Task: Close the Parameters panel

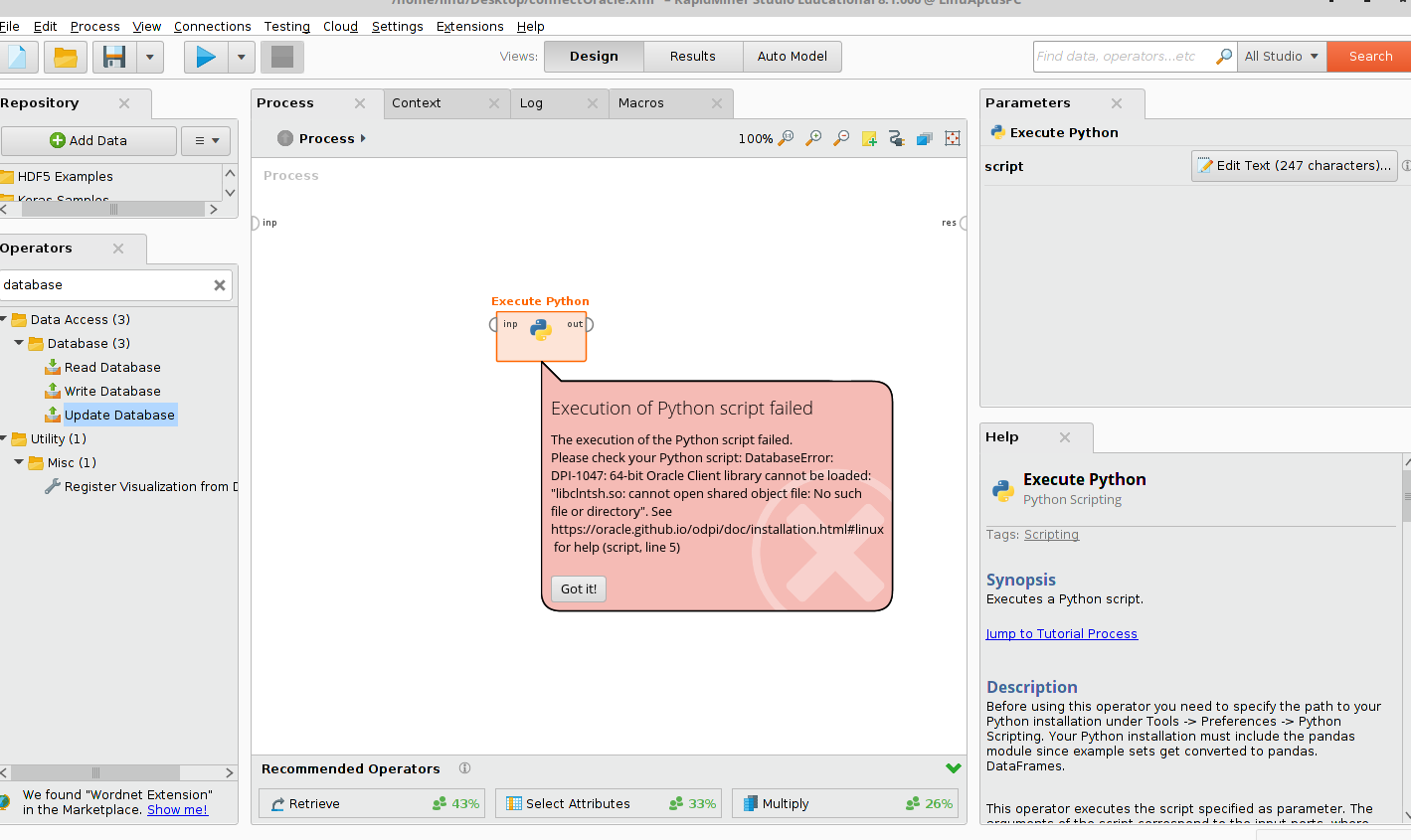Action: coord(1117,103)
